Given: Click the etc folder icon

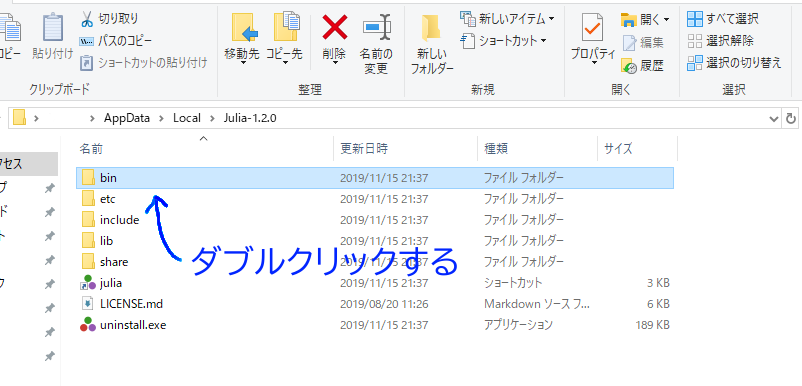Looking at the screenshot, I should pyautogui.click(x=88, y=199).
